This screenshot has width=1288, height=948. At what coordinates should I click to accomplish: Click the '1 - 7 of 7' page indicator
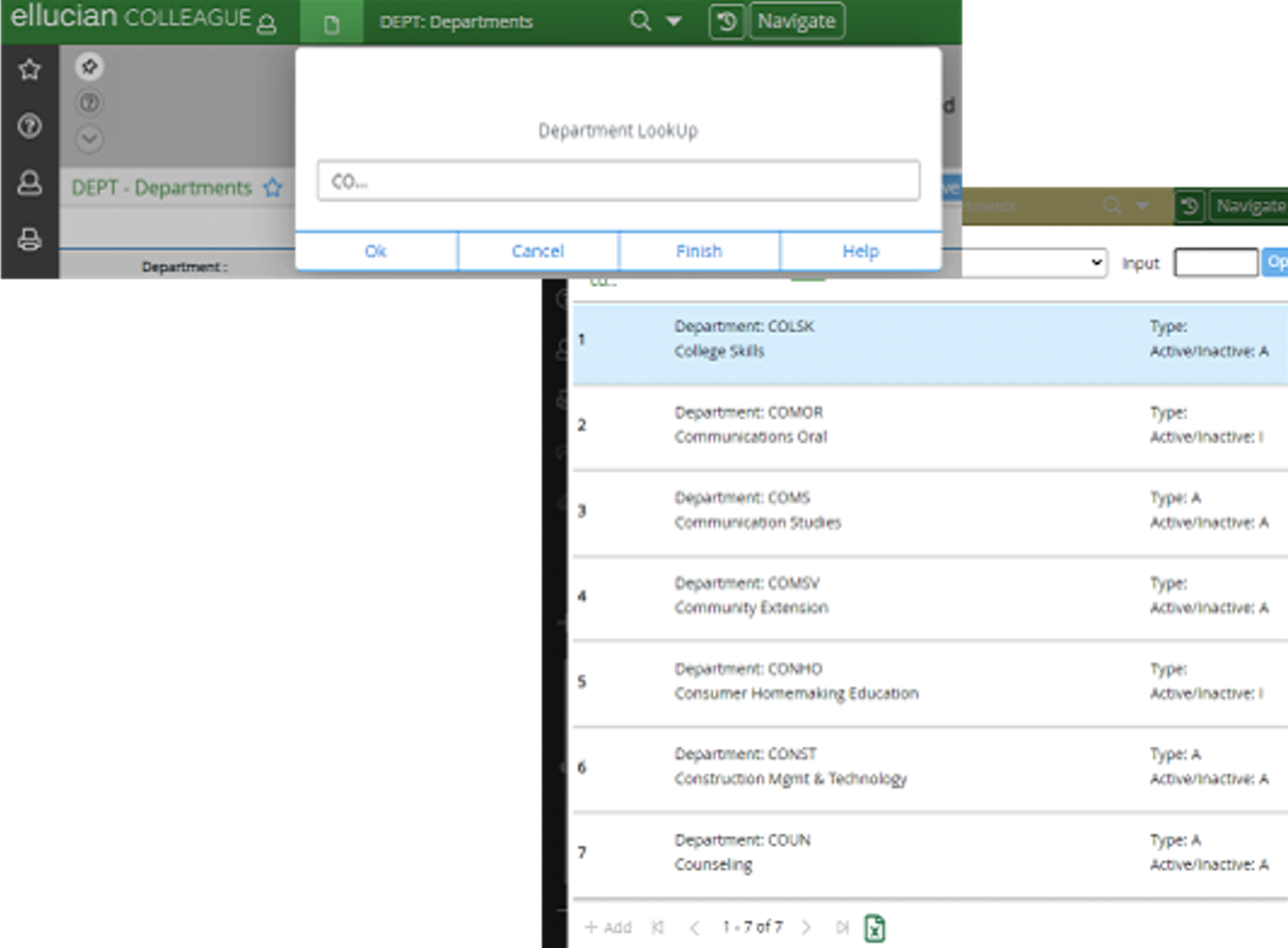coord(752,927)
